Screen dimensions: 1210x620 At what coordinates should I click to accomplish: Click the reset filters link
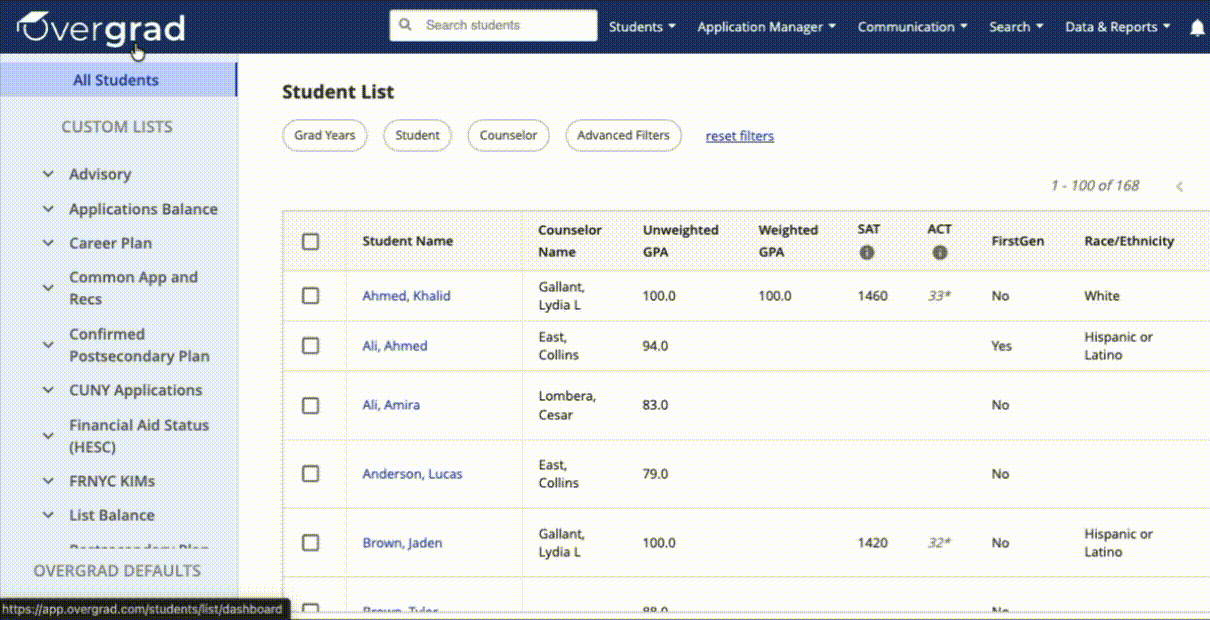pos(740,136)
